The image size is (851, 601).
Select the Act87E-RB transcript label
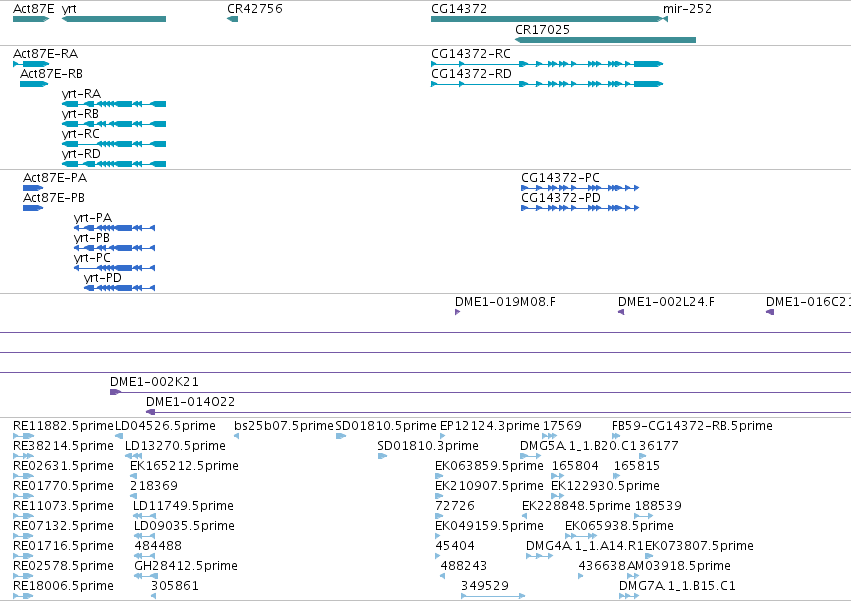(52, 74)
